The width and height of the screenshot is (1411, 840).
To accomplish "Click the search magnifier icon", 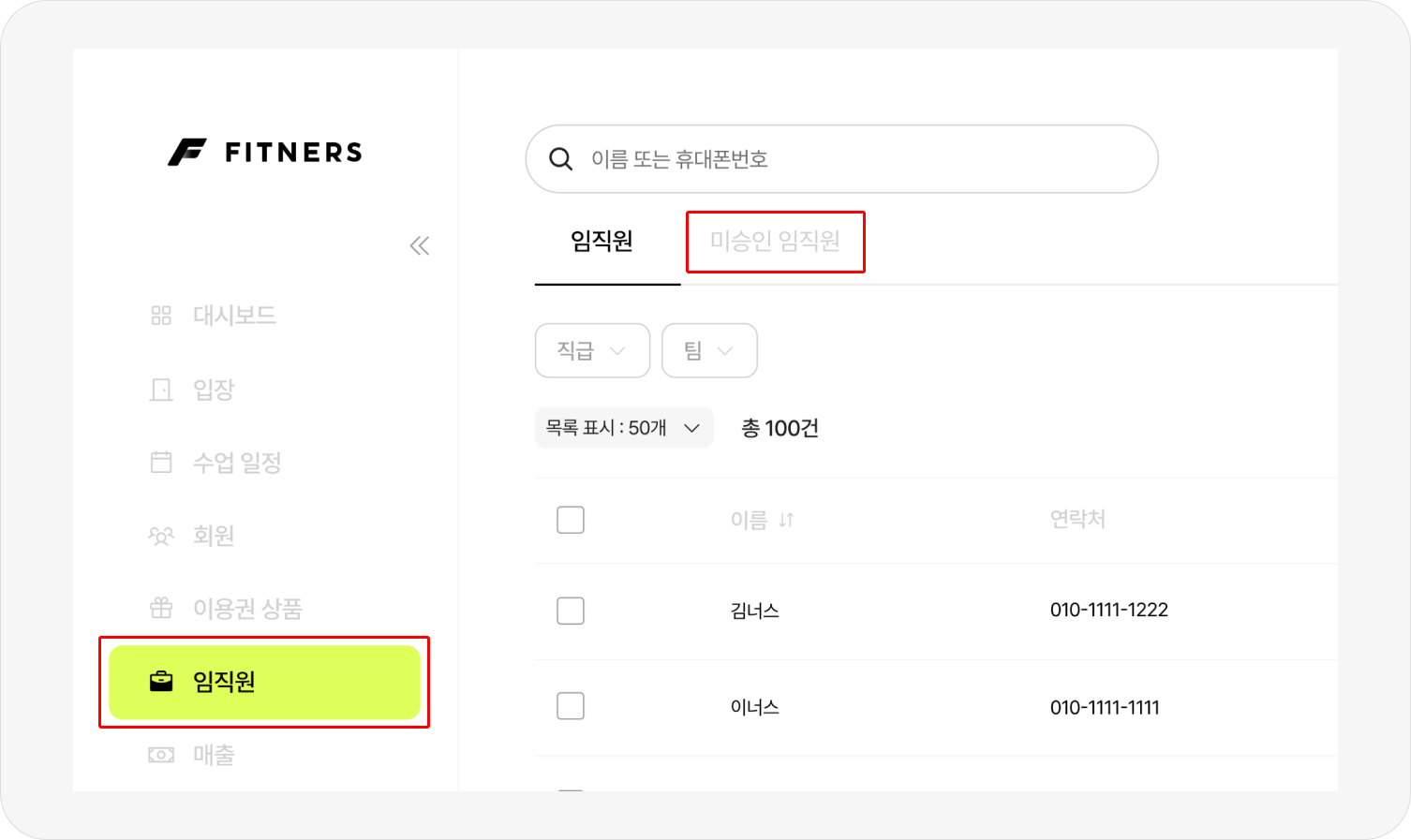I will pos(560,159).
